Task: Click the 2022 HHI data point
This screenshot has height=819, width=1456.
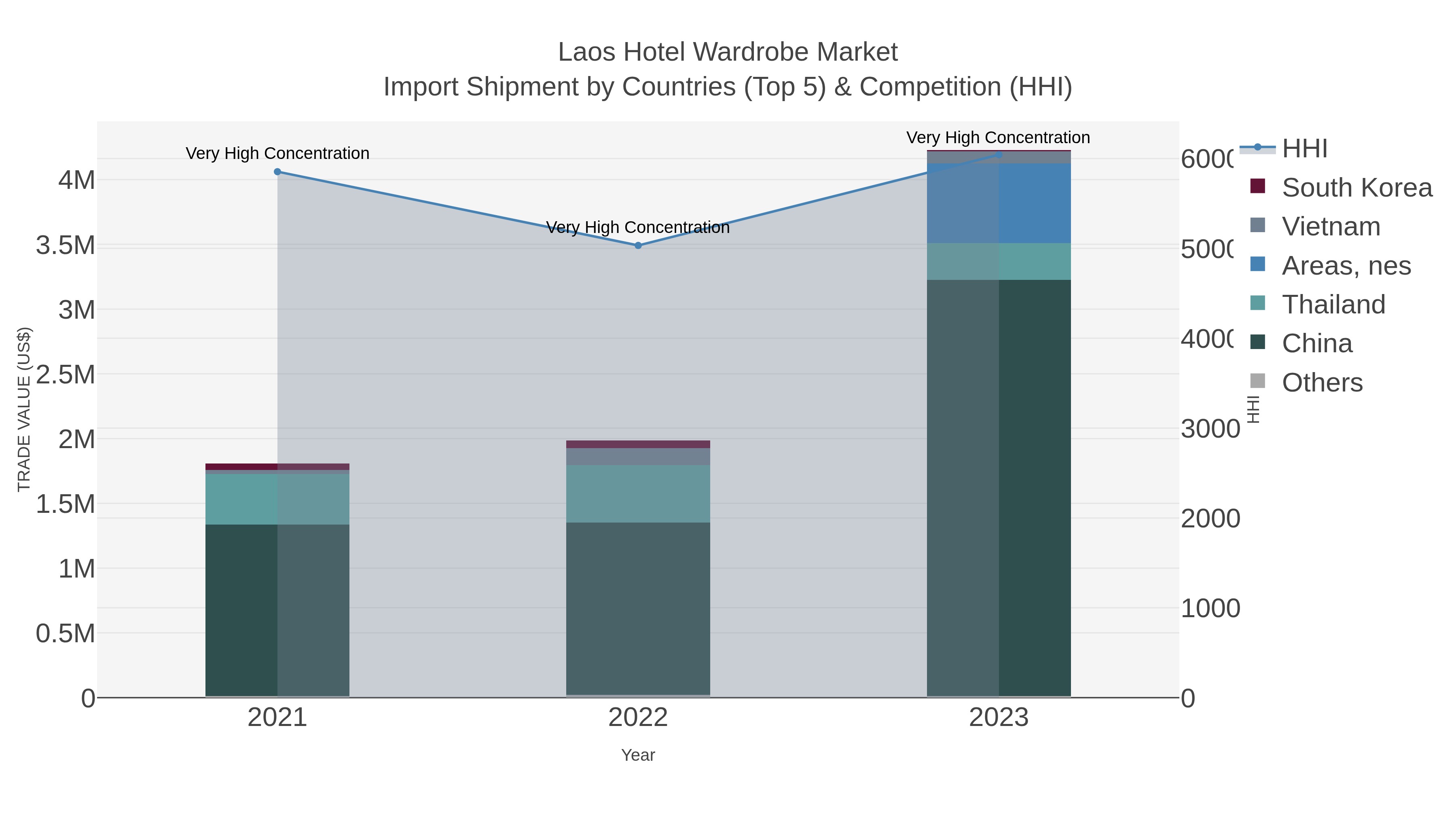Action: [638, 245]
